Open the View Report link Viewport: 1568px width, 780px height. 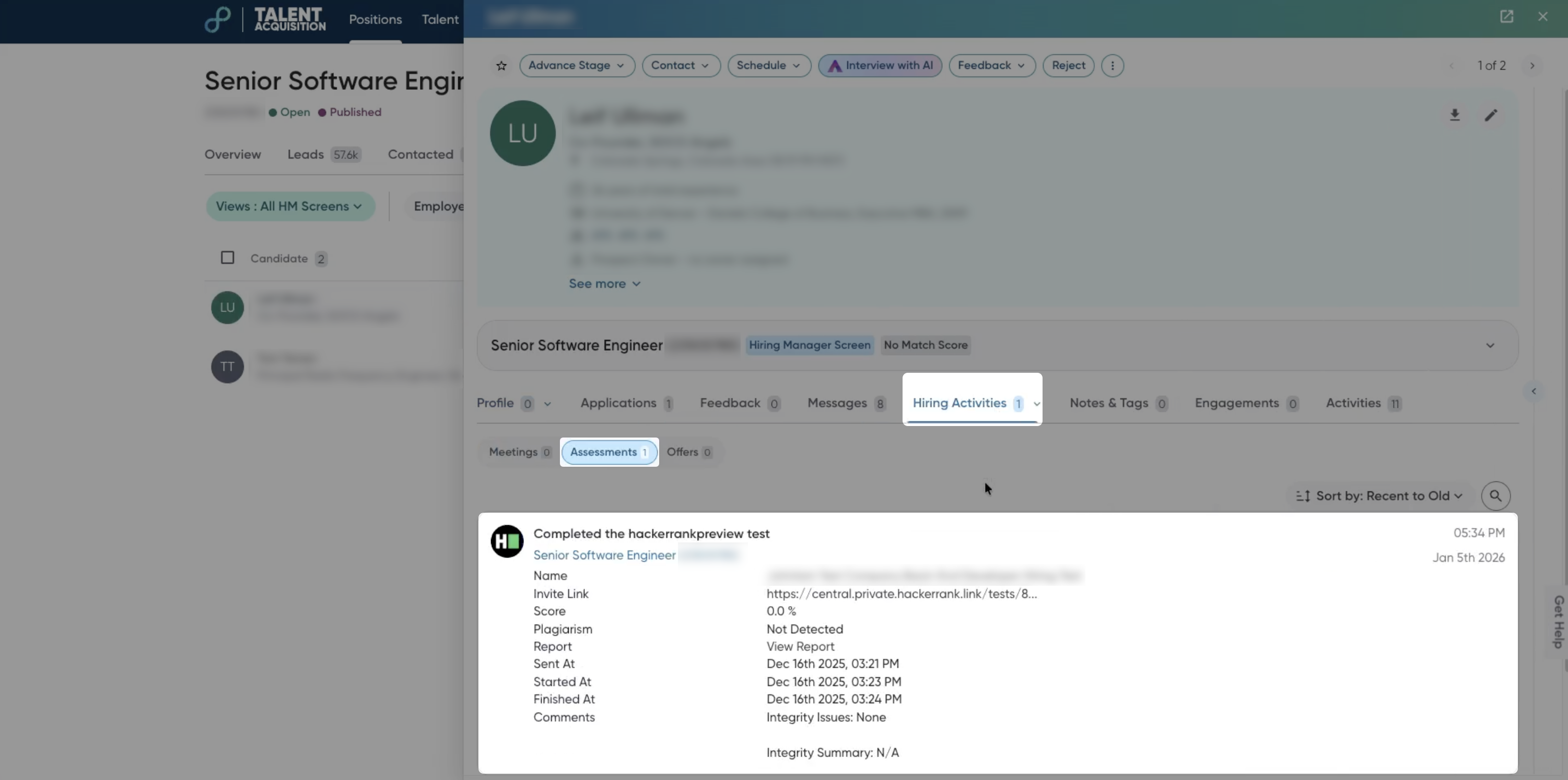point(800,646)
